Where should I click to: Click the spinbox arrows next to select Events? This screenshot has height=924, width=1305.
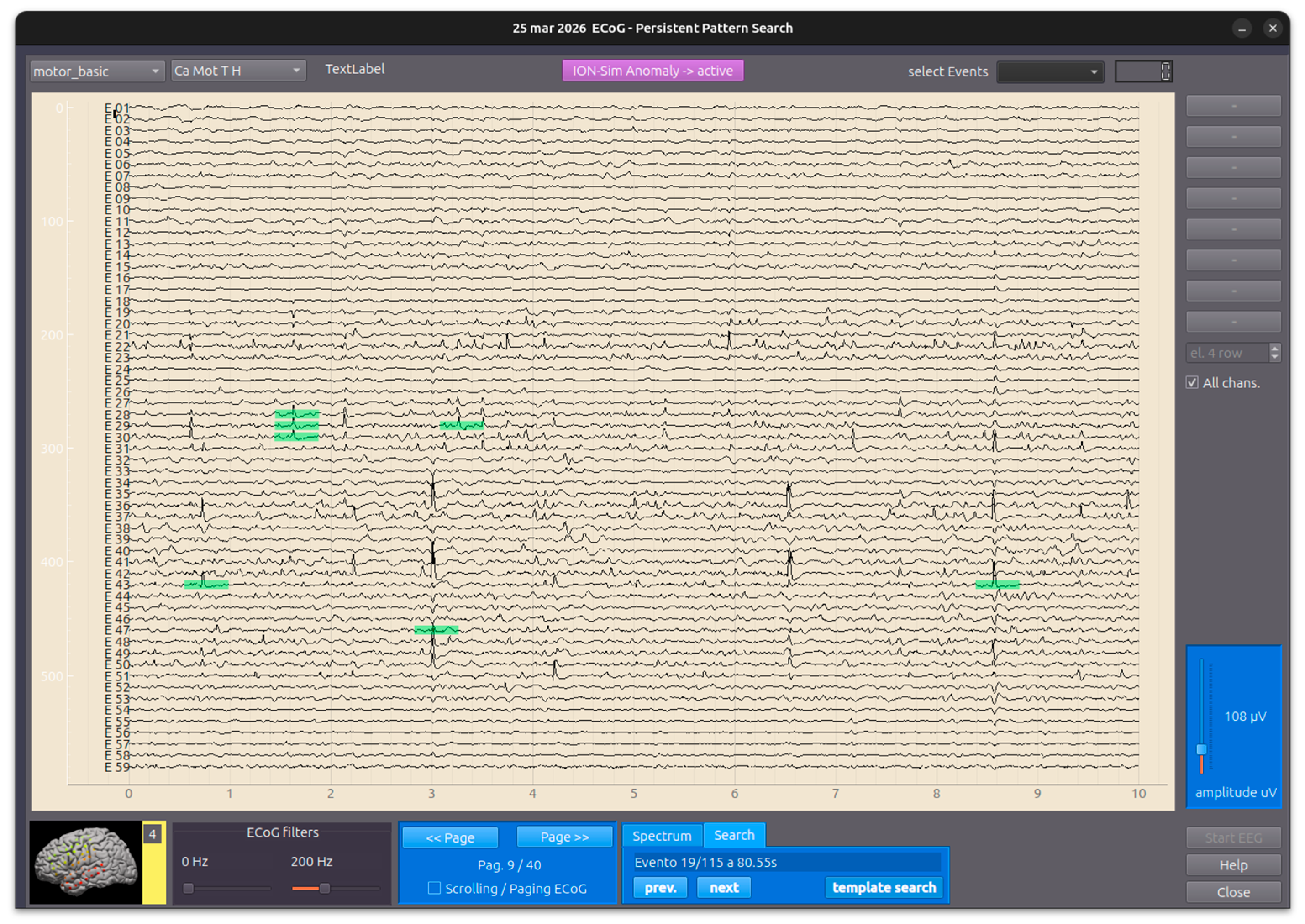coord(1165,71)
